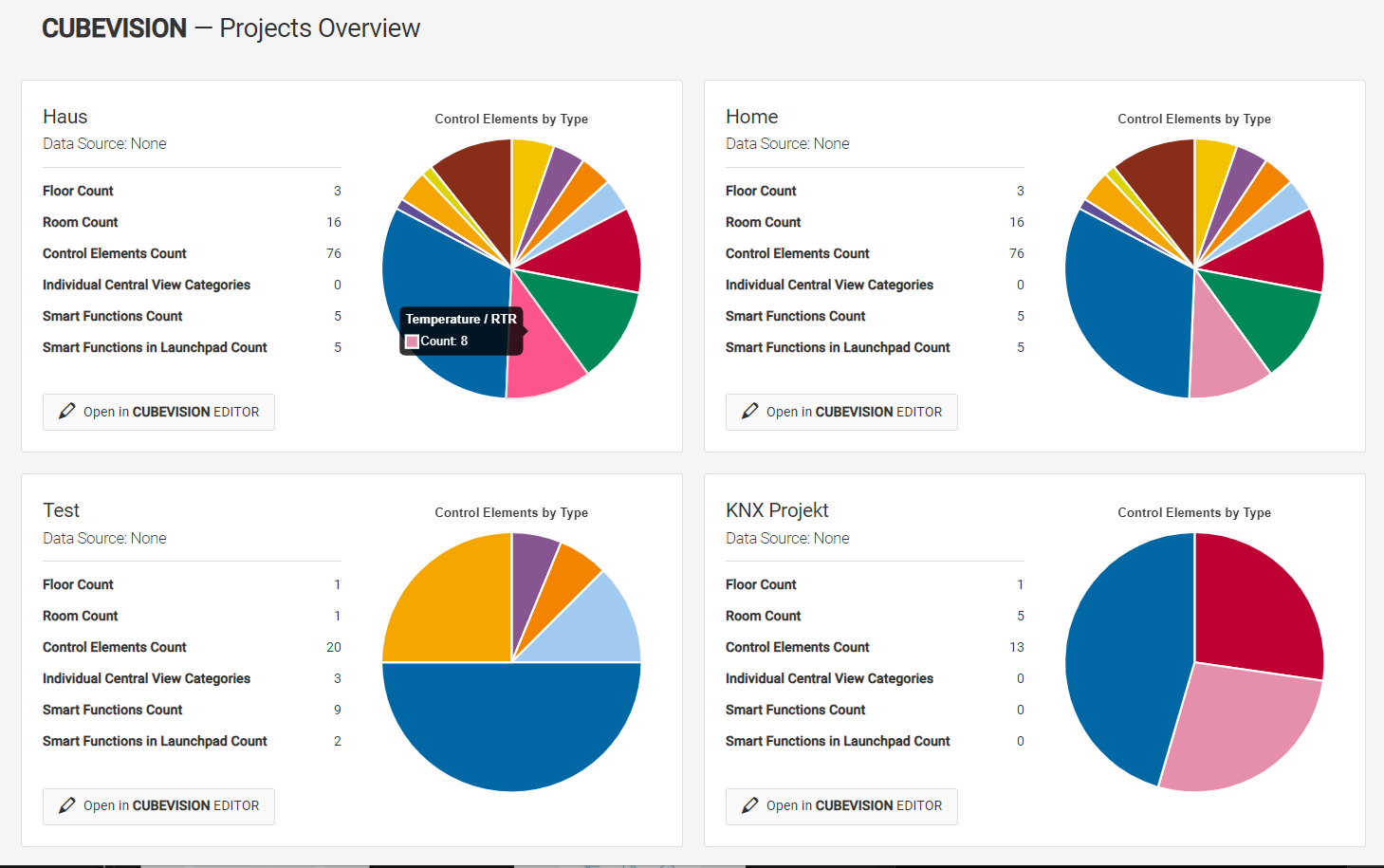Click "Data Source: None" in the KNX Projekt card
Viewport: 1384px width, 868px height.
787,538
